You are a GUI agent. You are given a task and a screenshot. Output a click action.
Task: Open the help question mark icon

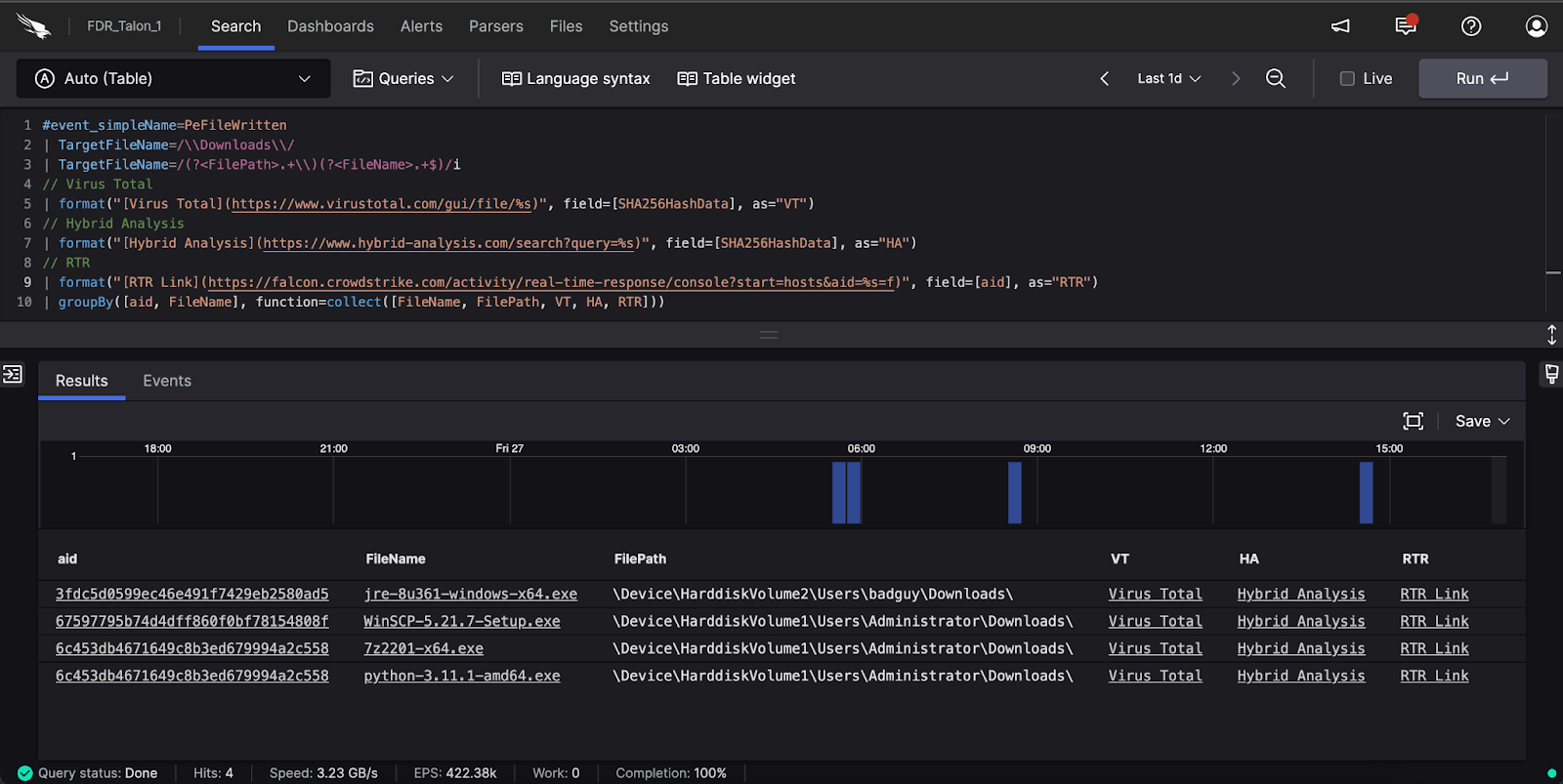(1471, 26)
